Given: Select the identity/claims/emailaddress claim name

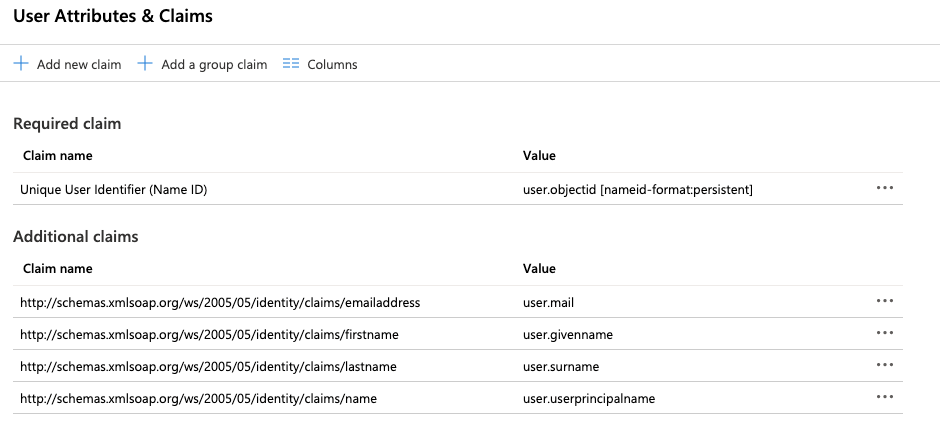Looking at the screenshot, I should pos(220,302).
